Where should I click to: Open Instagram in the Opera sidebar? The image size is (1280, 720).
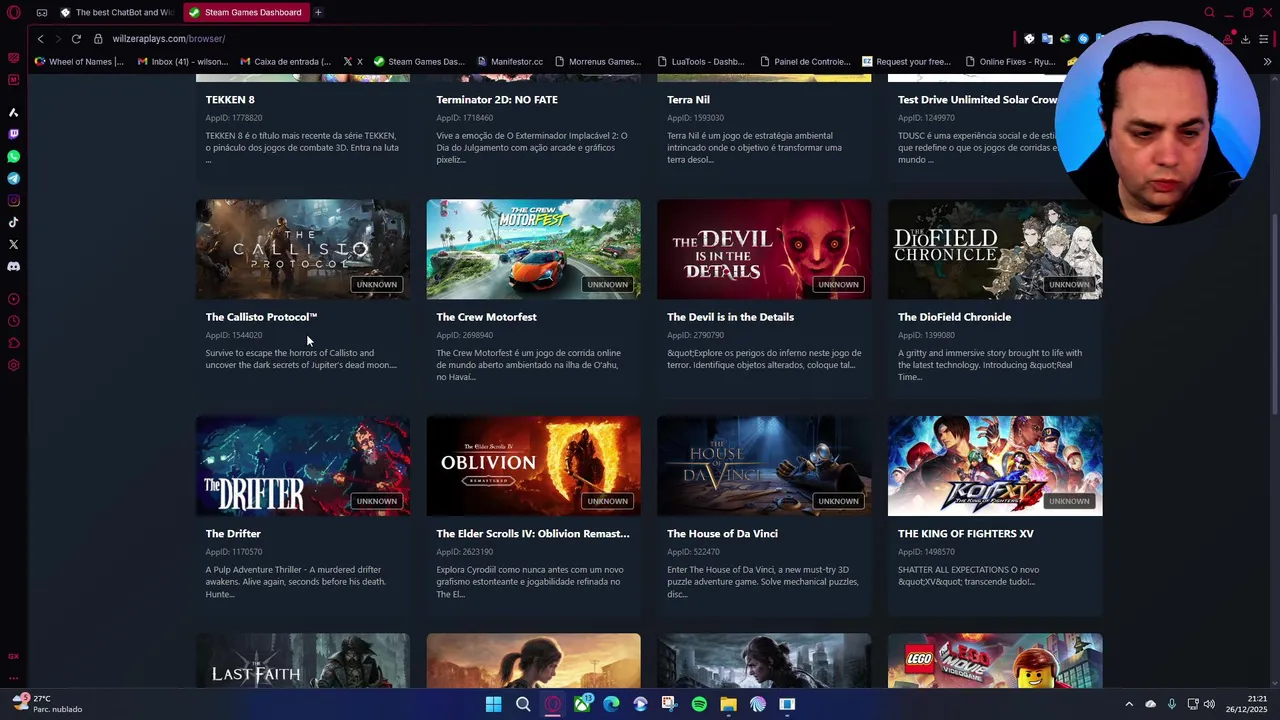(x=13, y=201)
